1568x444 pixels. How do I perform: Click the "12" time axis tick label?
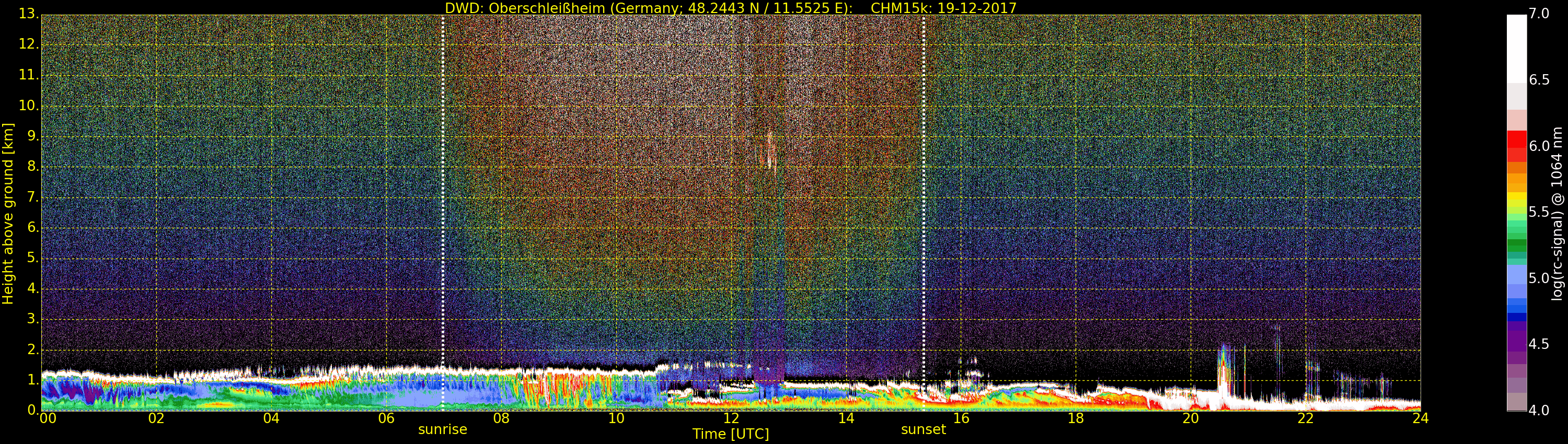731,418
